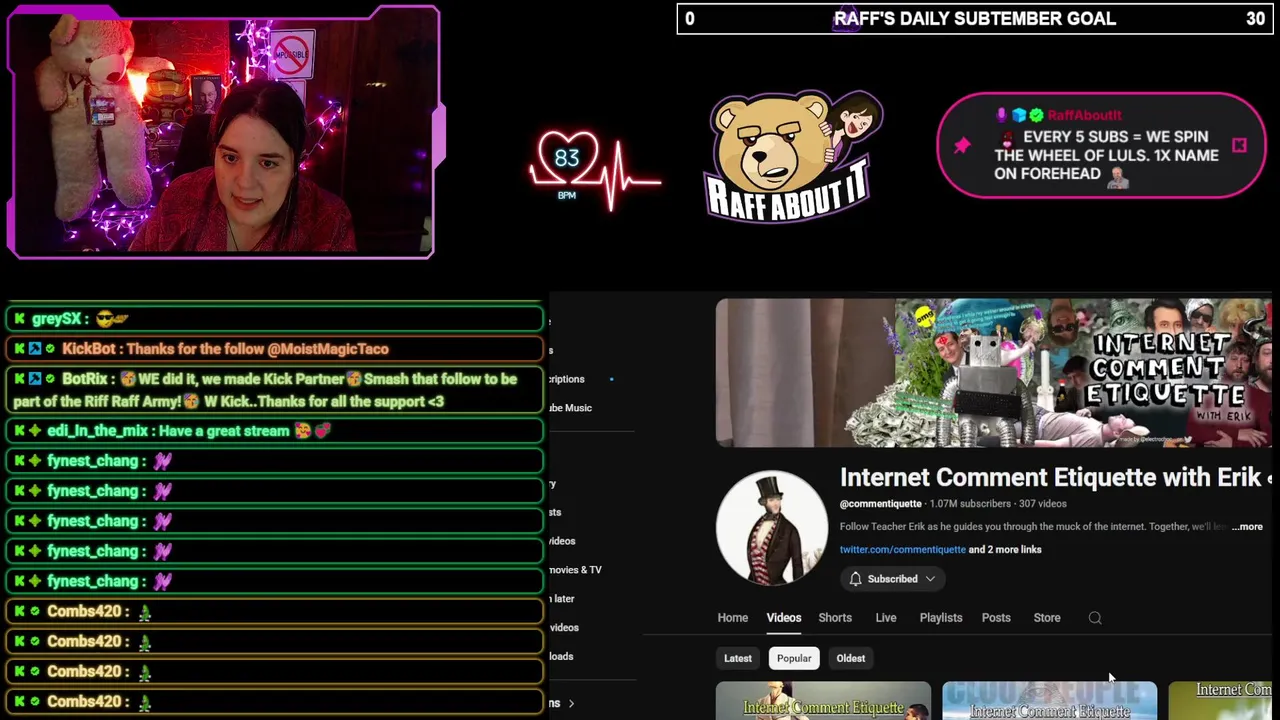Select the Popular sort chip
The image size is (1280, 720).
(x=794, y=658)
